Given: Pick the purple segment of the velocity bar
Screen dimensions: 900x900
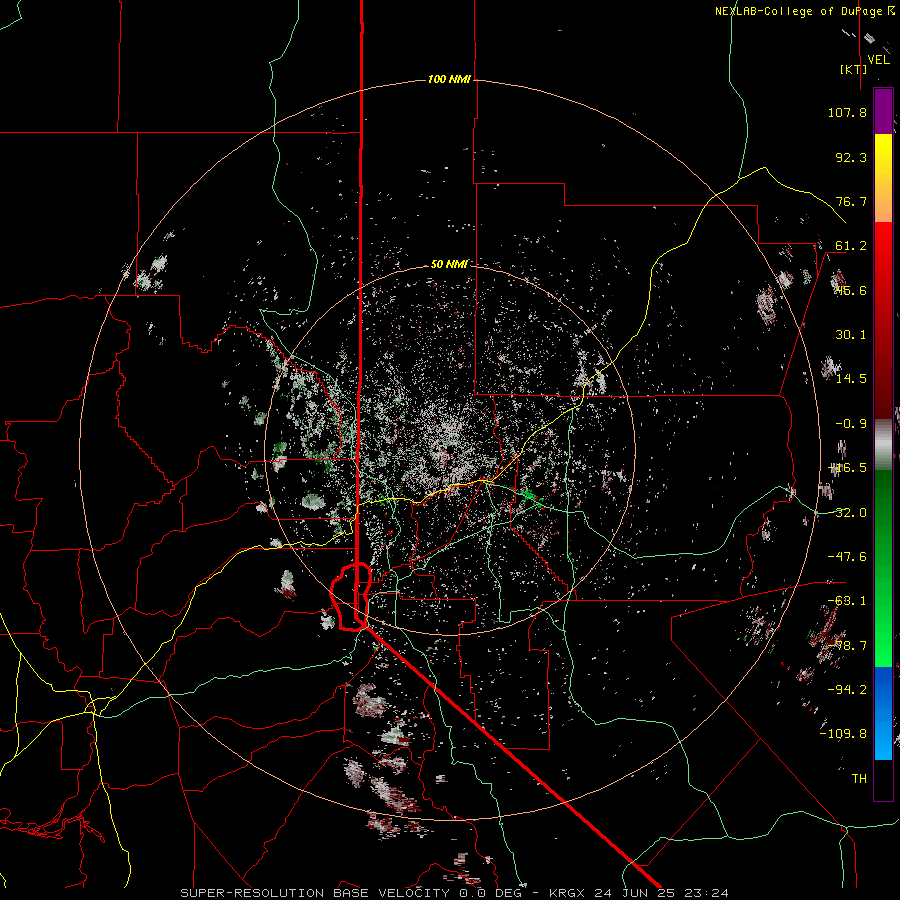Looking at the screenshot, I should point(883,111).
